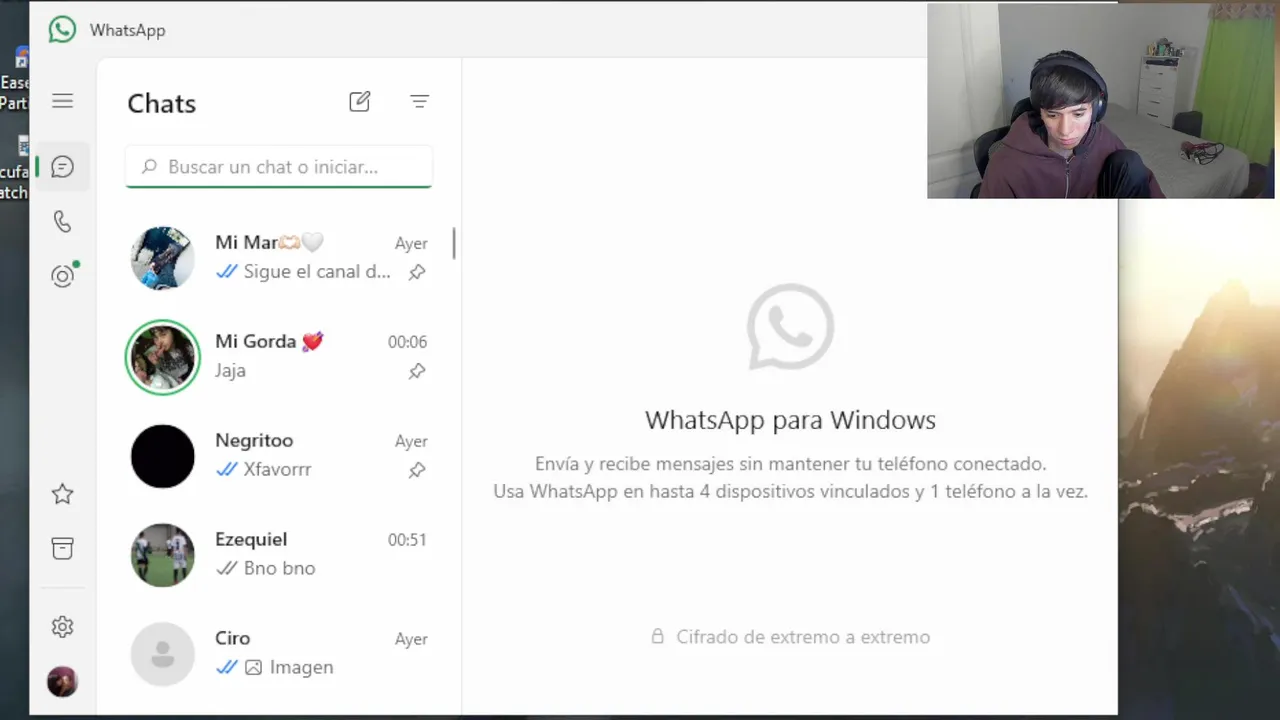Click "WhatsApp para Windows" heading

point(790,420)
